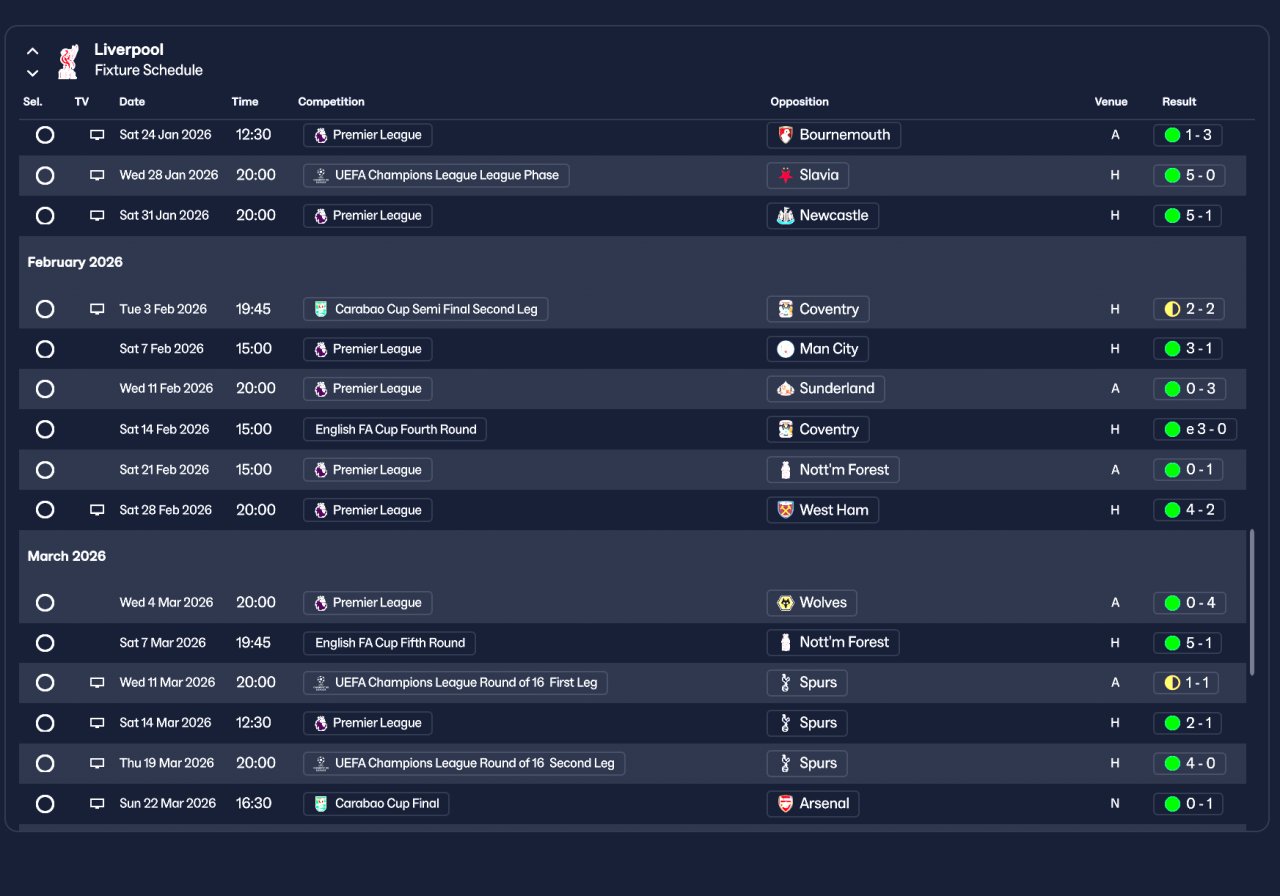Click the Sel. column header
The image size is (1280, 896).
click(33, 102)
